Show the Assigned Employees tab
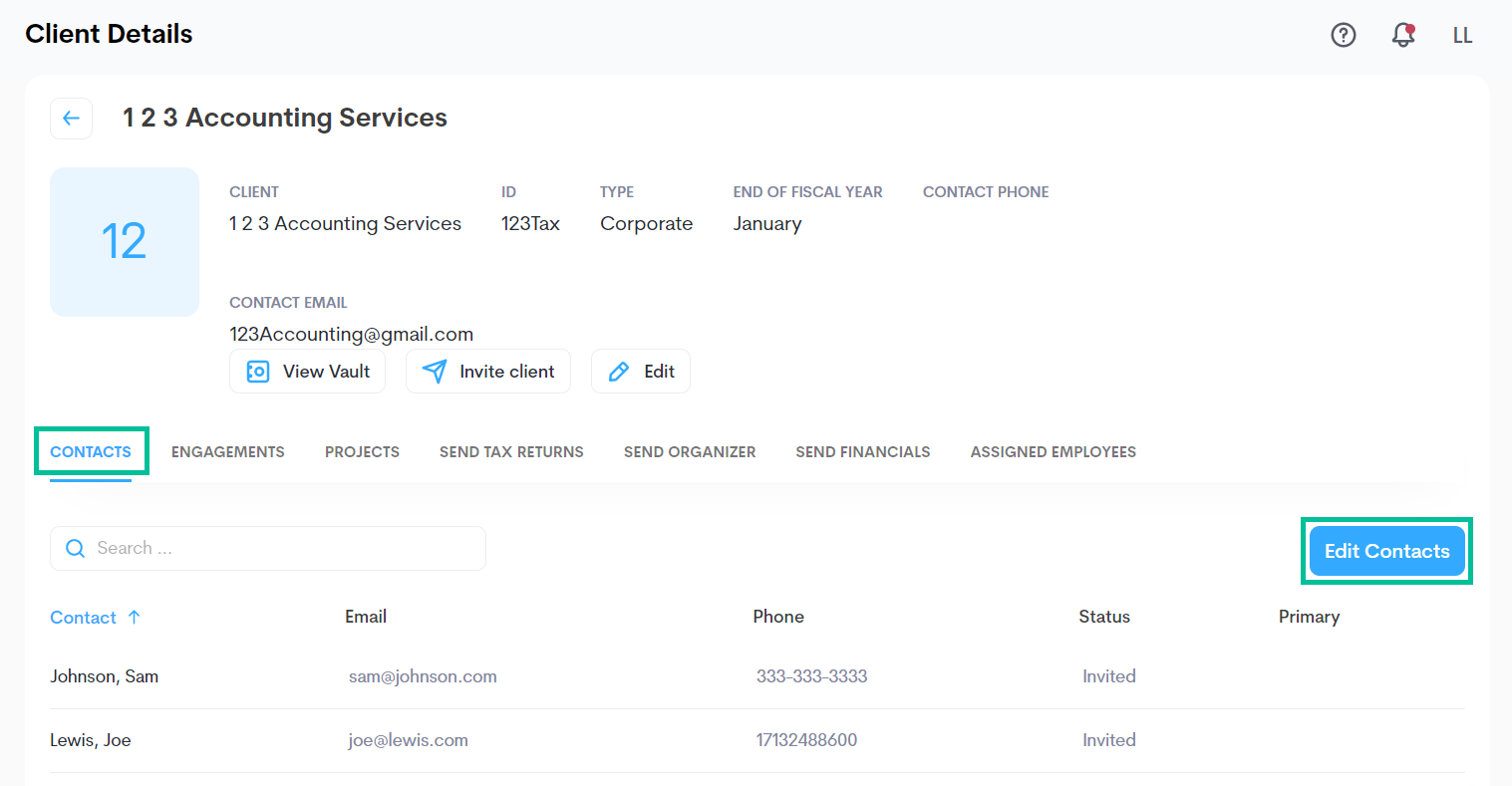 pos(1053,452)
